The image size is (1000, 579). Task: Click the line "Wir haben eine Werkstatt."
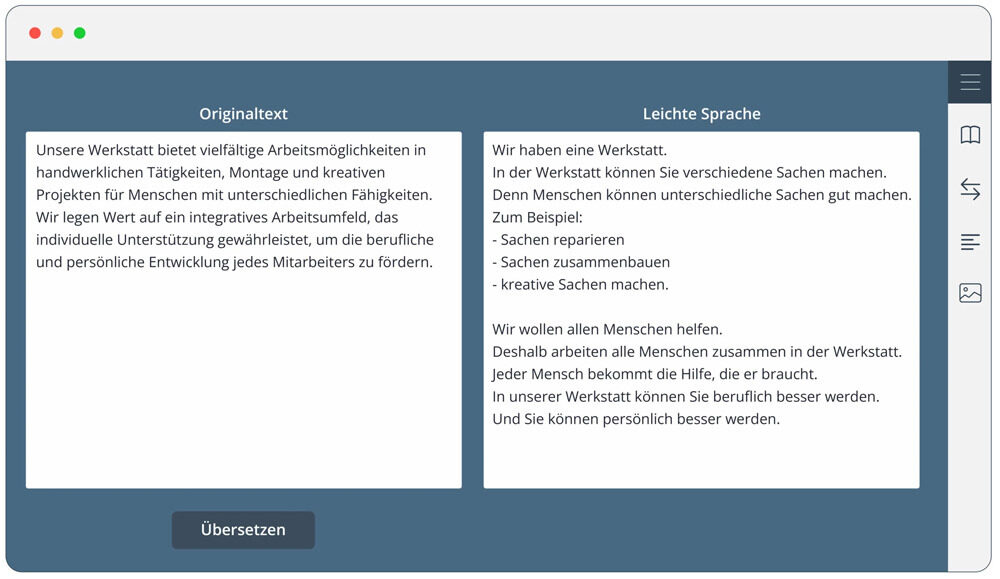point(580,150)
